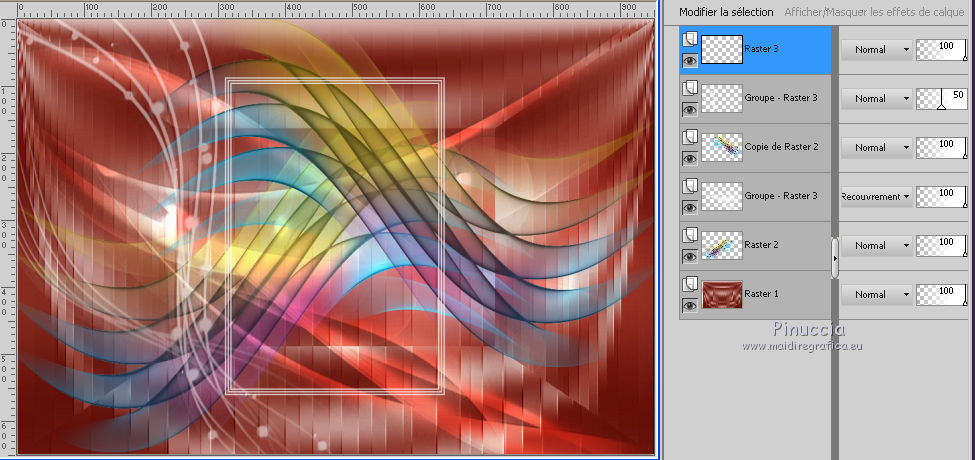Select the red Raster 1 layer thumbnail
Image resolution: width=975 pixels, height=460 pixels.
(722, 295)
